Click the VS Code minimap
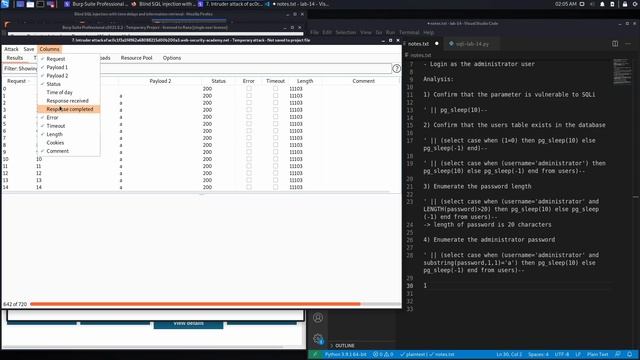The height and width of the screenshot is (360, 640). tap(622, 71)
